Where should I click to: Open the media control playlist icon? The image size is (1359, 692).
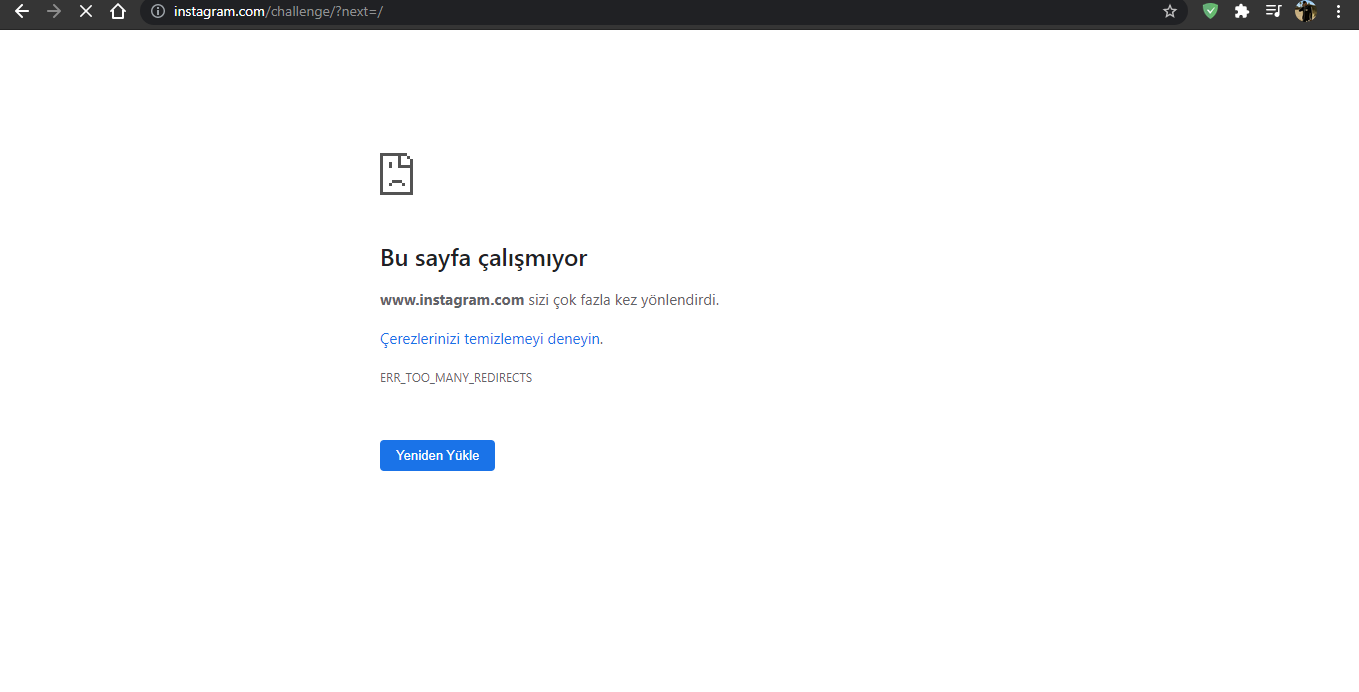1273,12
